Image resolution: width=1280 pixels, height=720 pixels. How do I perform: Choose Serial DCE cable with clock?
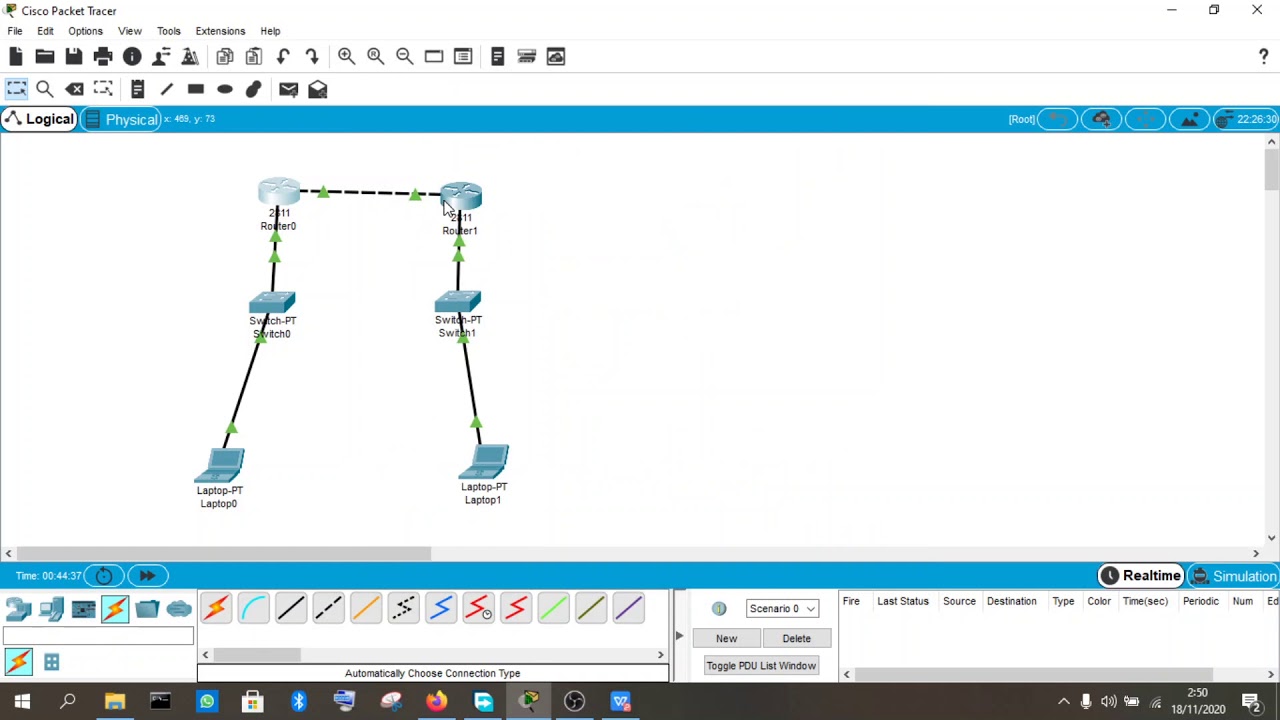[478, 608]
